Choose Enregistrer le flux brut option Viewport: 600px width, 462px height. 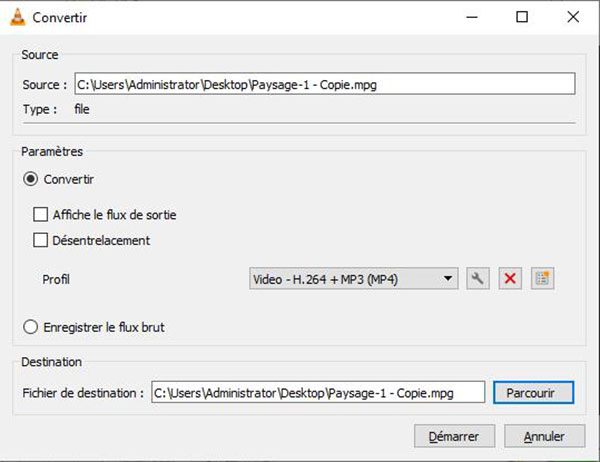click(31, 327)
